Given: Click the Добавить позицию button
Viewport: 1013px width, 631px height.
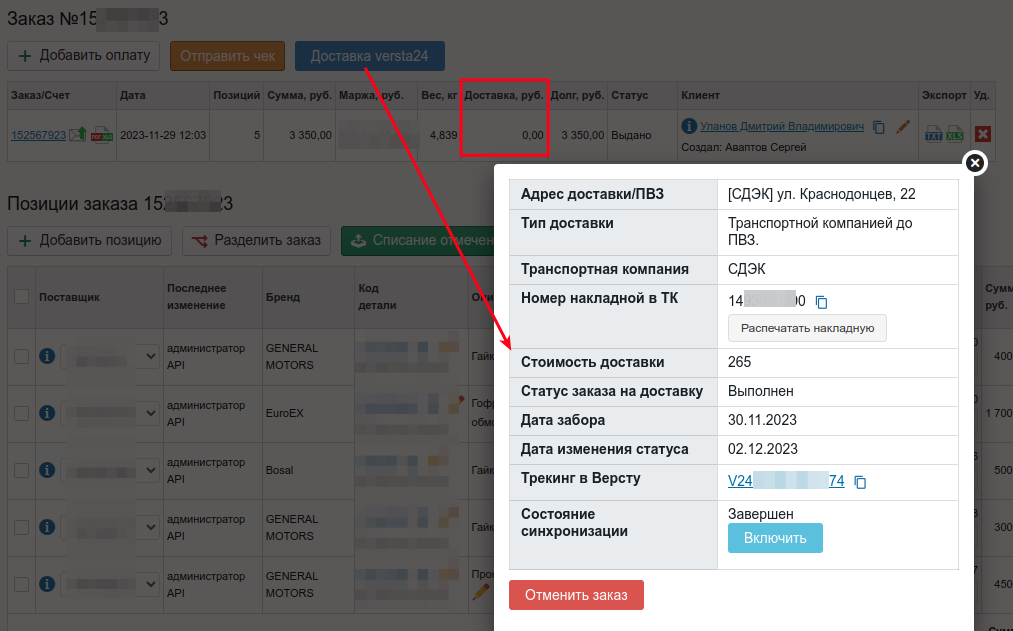Looking at the screenshot, I should (89, 240).
